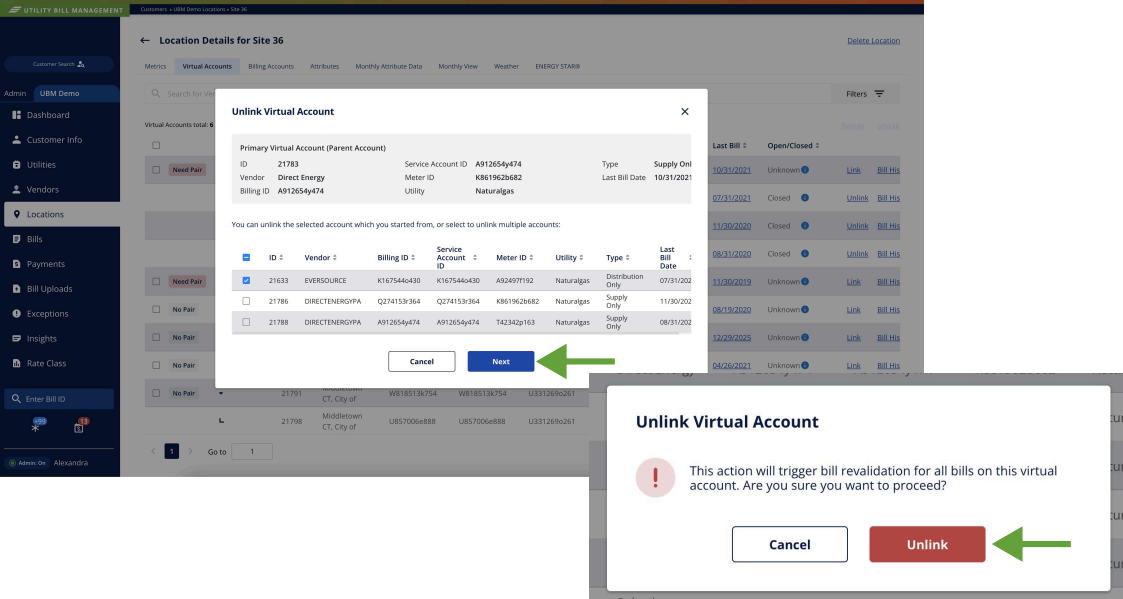Open the Virtual Accounts tab
The width and height of the screenshot is (1123, 599).
click(207, 67)
